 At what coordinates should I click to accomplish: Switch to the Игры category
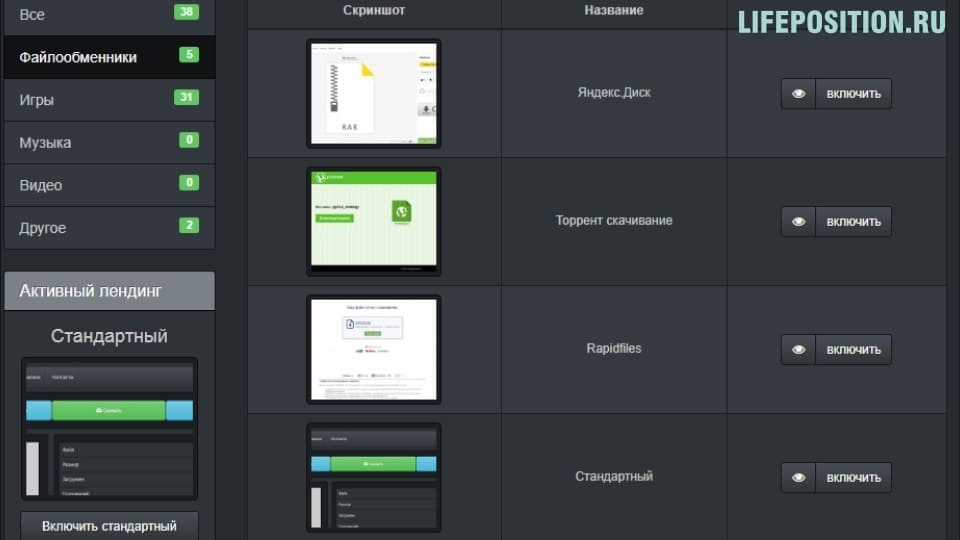click(x=108, y=100)
